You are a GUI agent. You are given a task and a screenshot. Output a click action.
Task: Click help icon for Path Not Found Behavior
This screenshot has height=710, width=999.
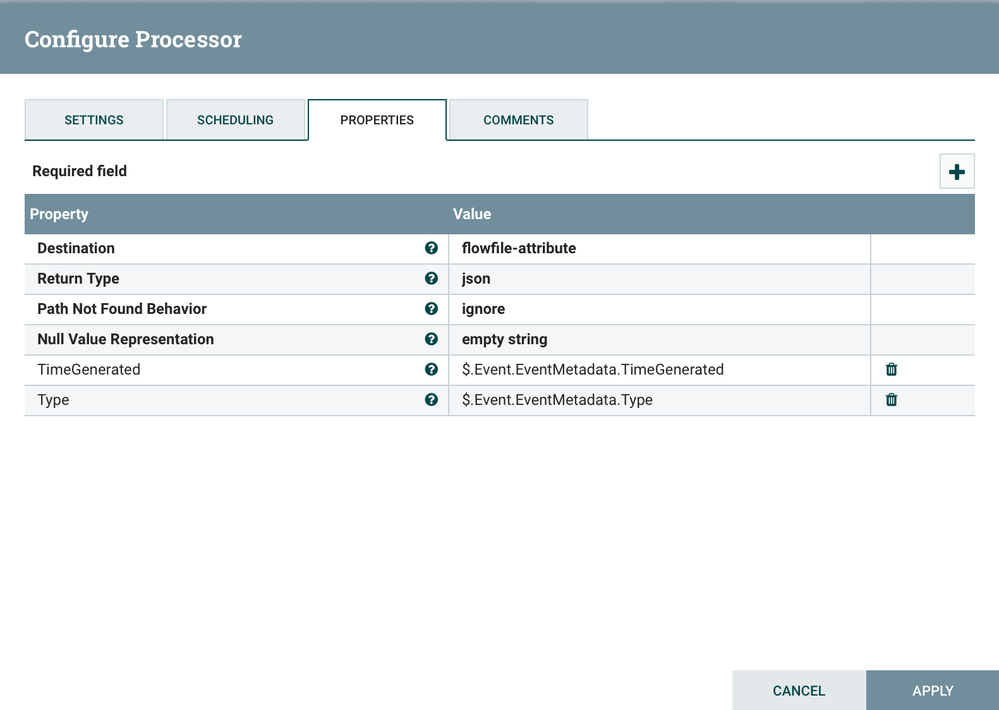[431, 309]
